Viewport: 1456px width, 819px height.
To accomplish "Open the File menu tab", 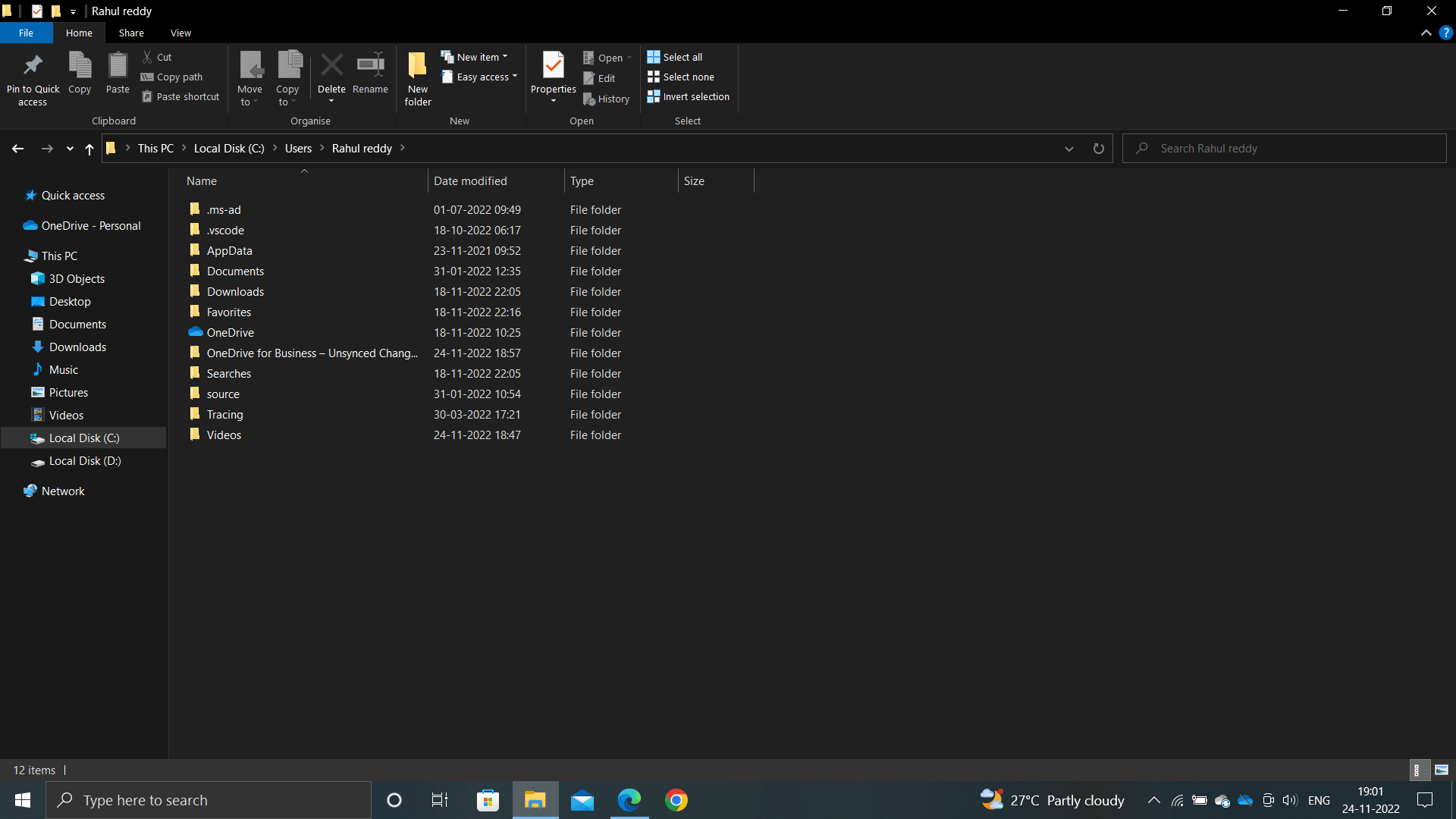I will (x=26, y=33).
